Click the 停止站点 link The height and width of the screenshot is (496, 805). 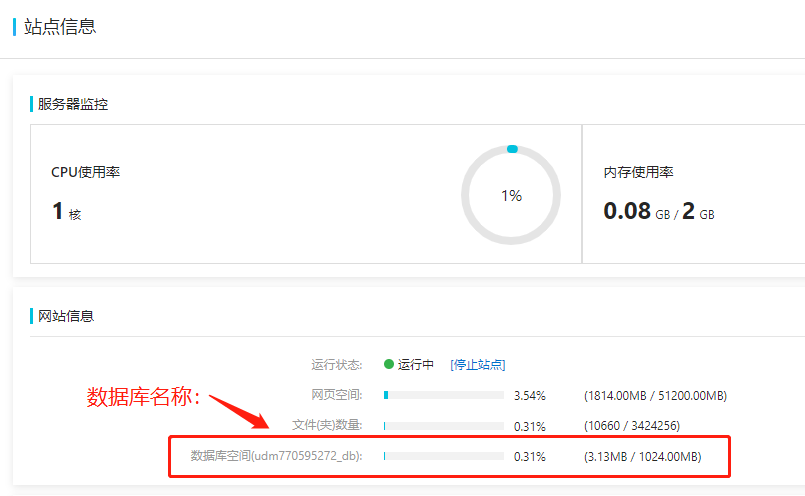point(477,365)
